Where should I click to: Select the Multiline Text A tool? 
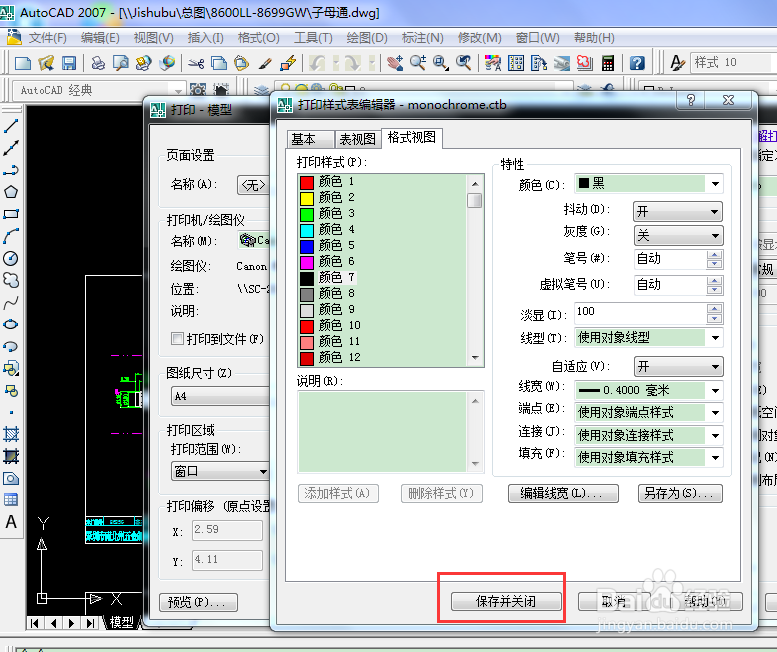[11, 522]
